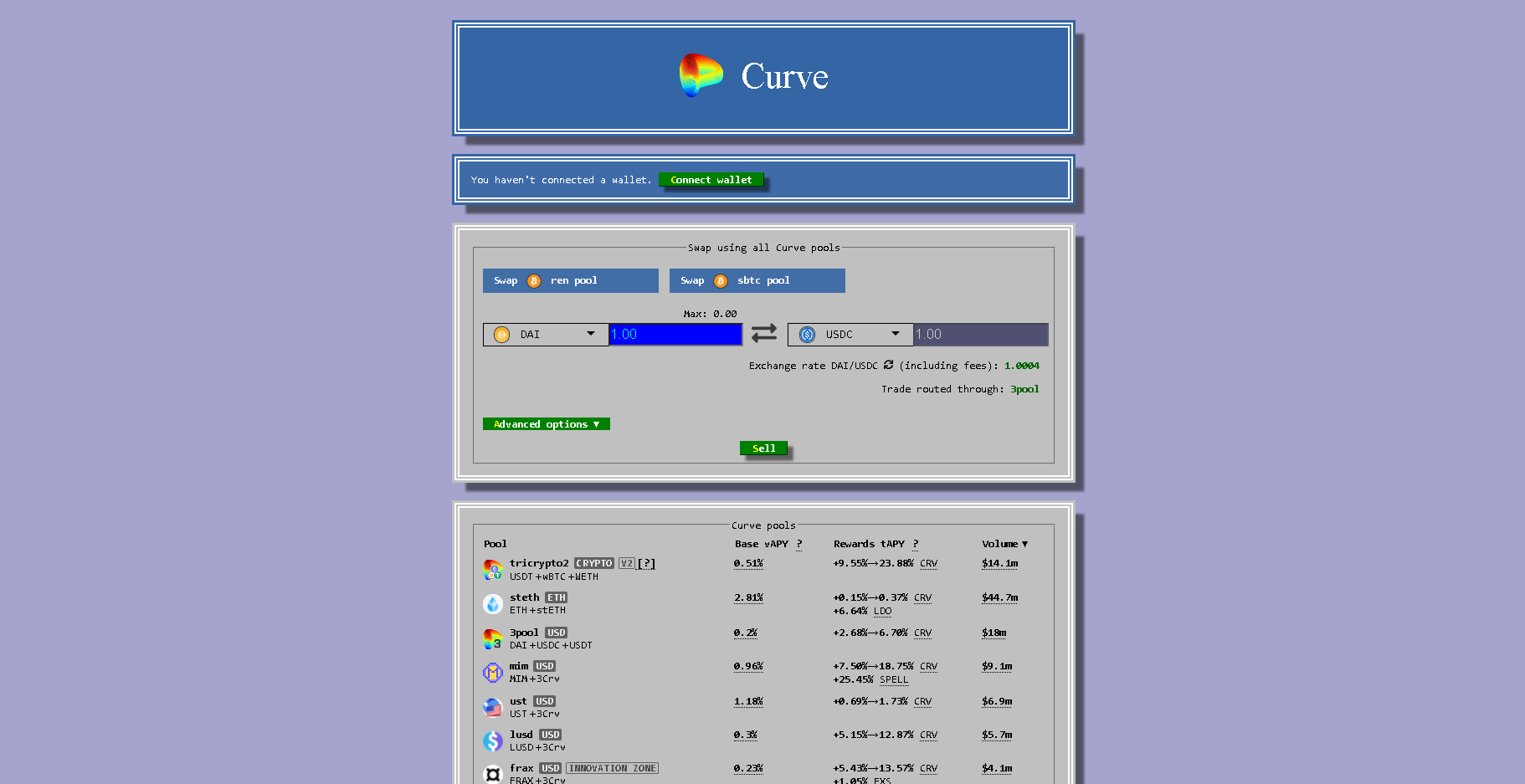This screenshot has height=784, width=1525.
Task: Click CRV label in tricrypto2 row
Action: click(928, 563)
